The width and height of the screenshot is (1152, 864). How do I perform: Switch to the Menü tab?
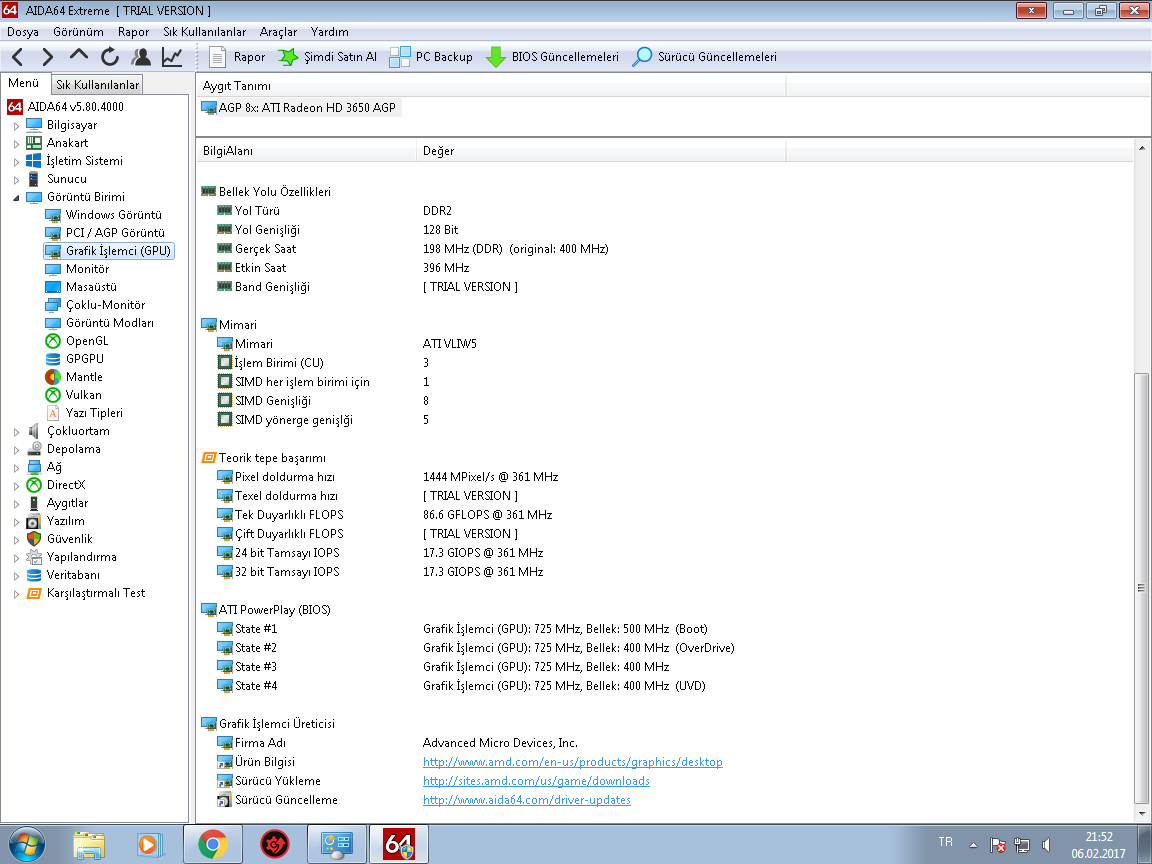[x=24, y=83]
